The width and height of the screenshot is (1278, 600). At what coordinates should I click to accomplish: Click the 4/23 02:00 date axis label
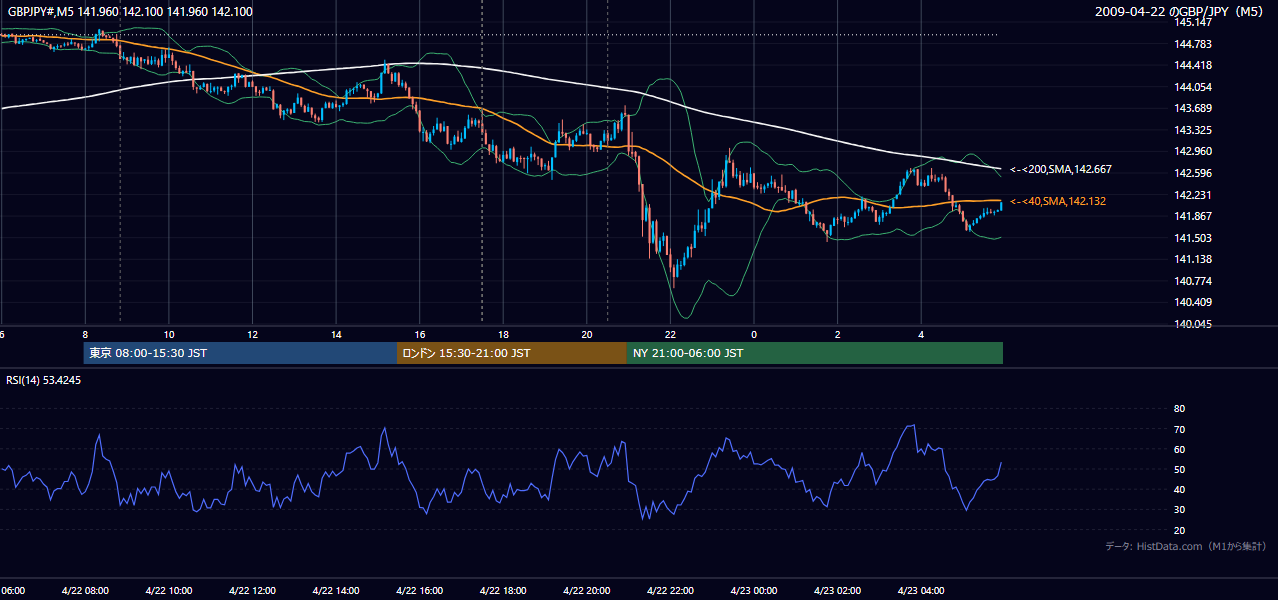(838, 590)
